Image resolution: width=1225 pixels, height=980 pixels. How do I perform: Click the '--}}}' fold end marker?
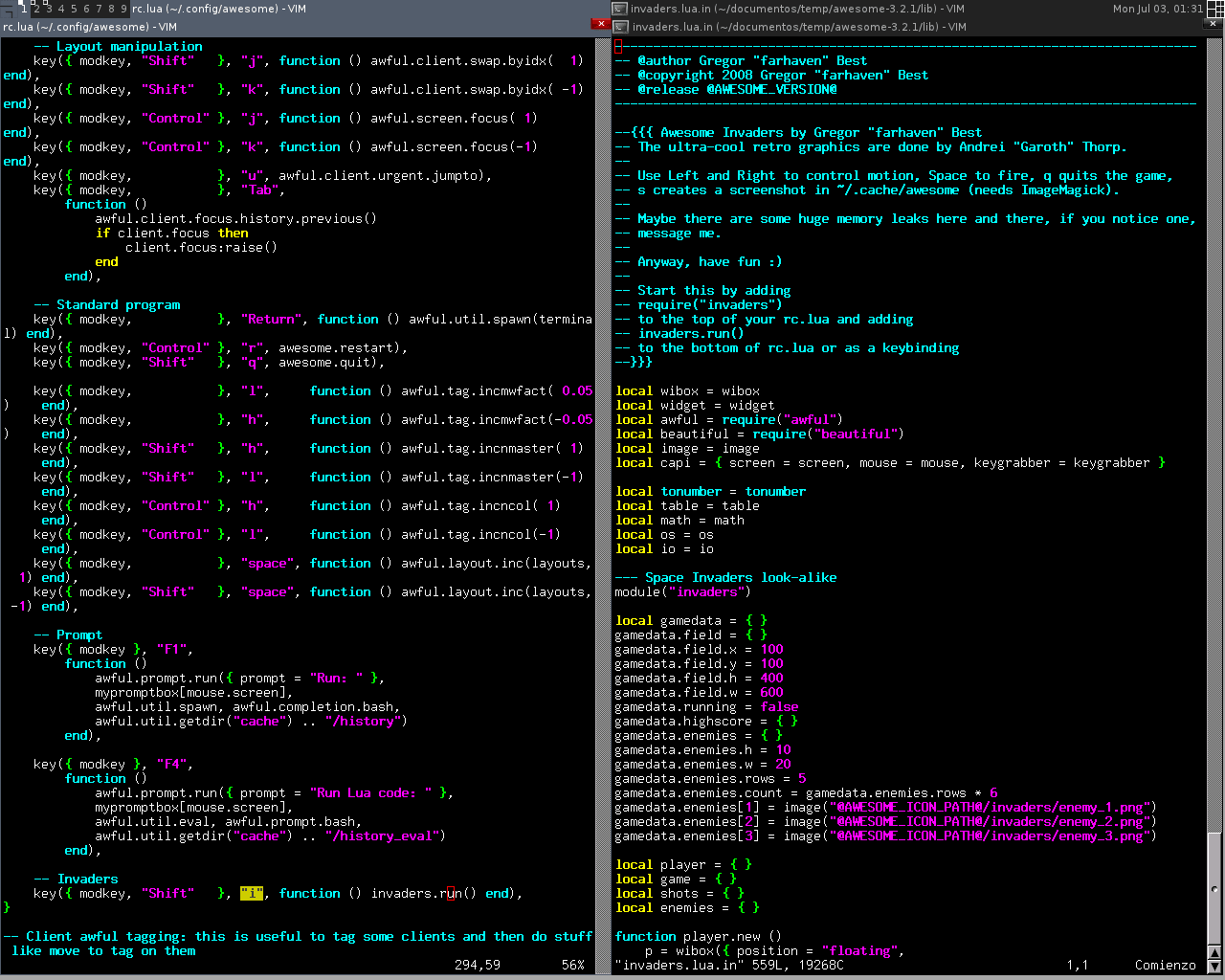(634, 362)
